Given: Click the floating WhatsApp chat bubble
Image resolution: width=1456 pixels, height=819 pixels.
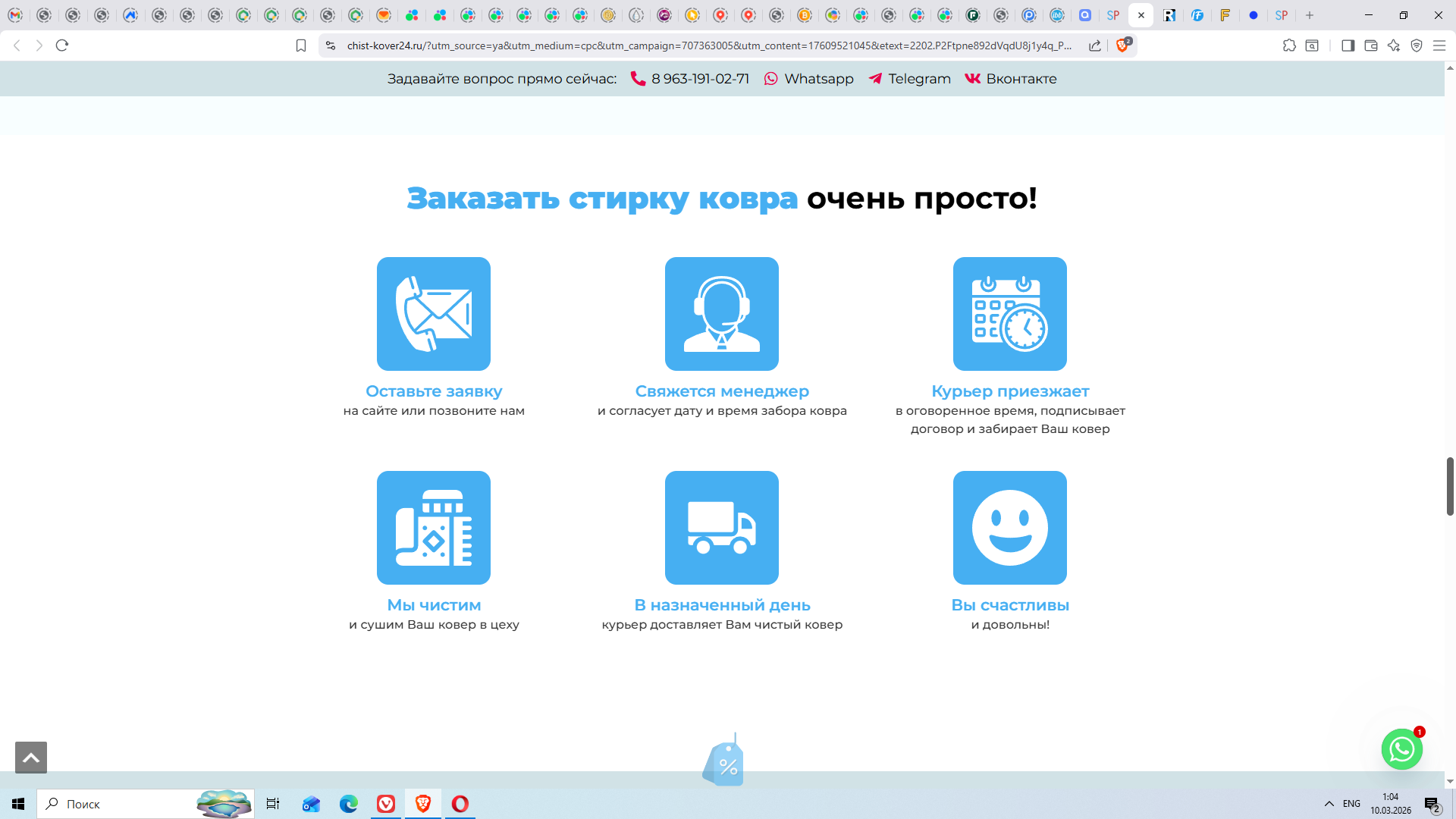Looking at the screenshot, I should (x=1401, y=749).
